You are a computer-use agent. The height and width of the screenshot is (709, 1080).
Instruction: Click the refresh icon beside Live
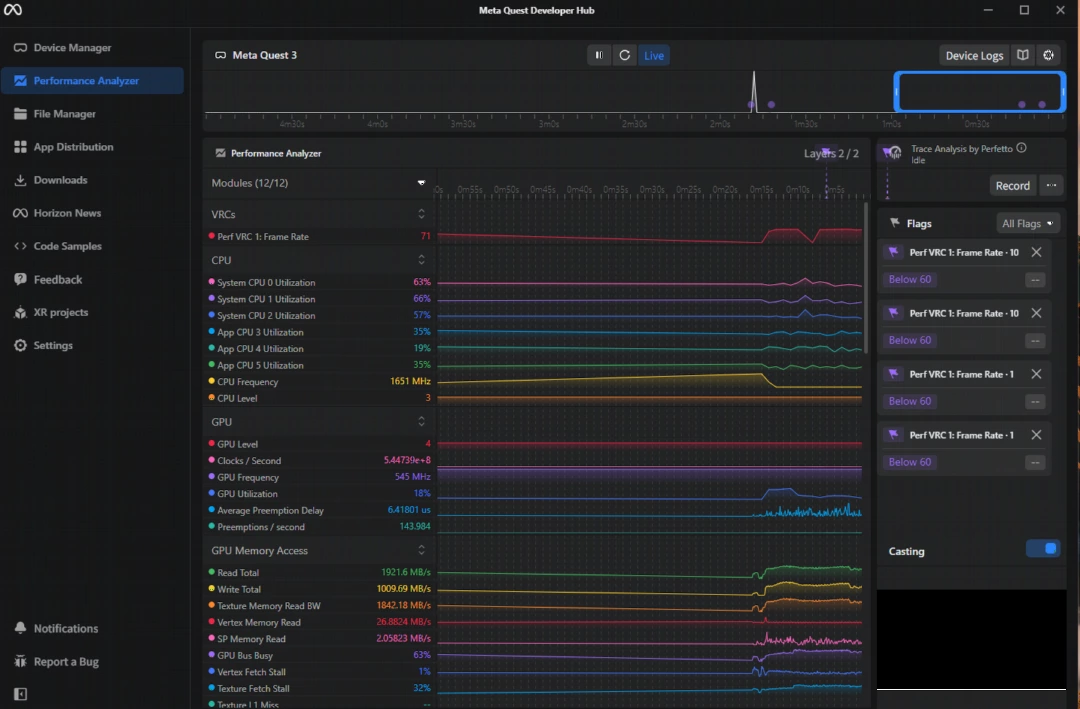click(x=625, y=55)
